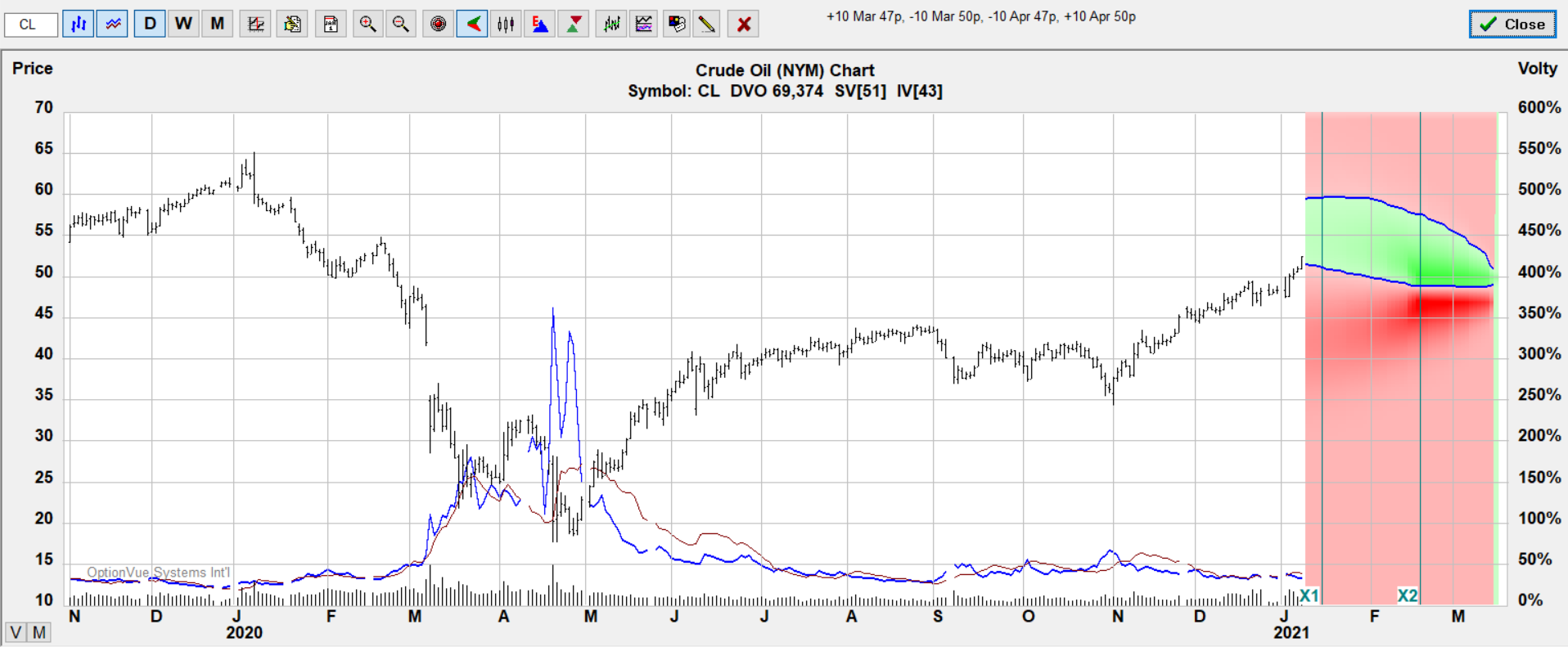Toggle the M button at bottom left

[38, 632]
